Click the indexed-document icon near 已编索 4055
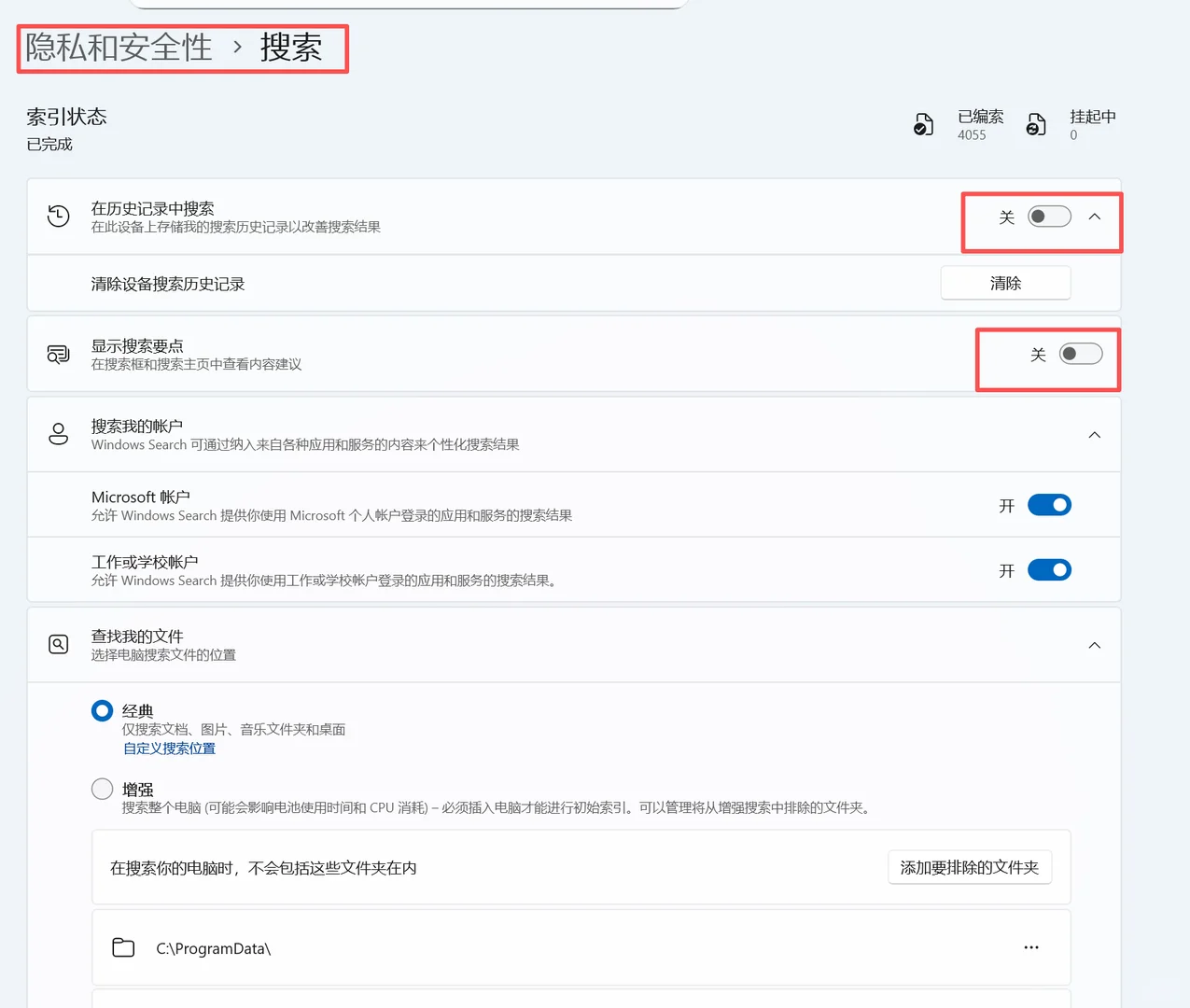Screen dimensions: 1190x1008 point(923,123)
